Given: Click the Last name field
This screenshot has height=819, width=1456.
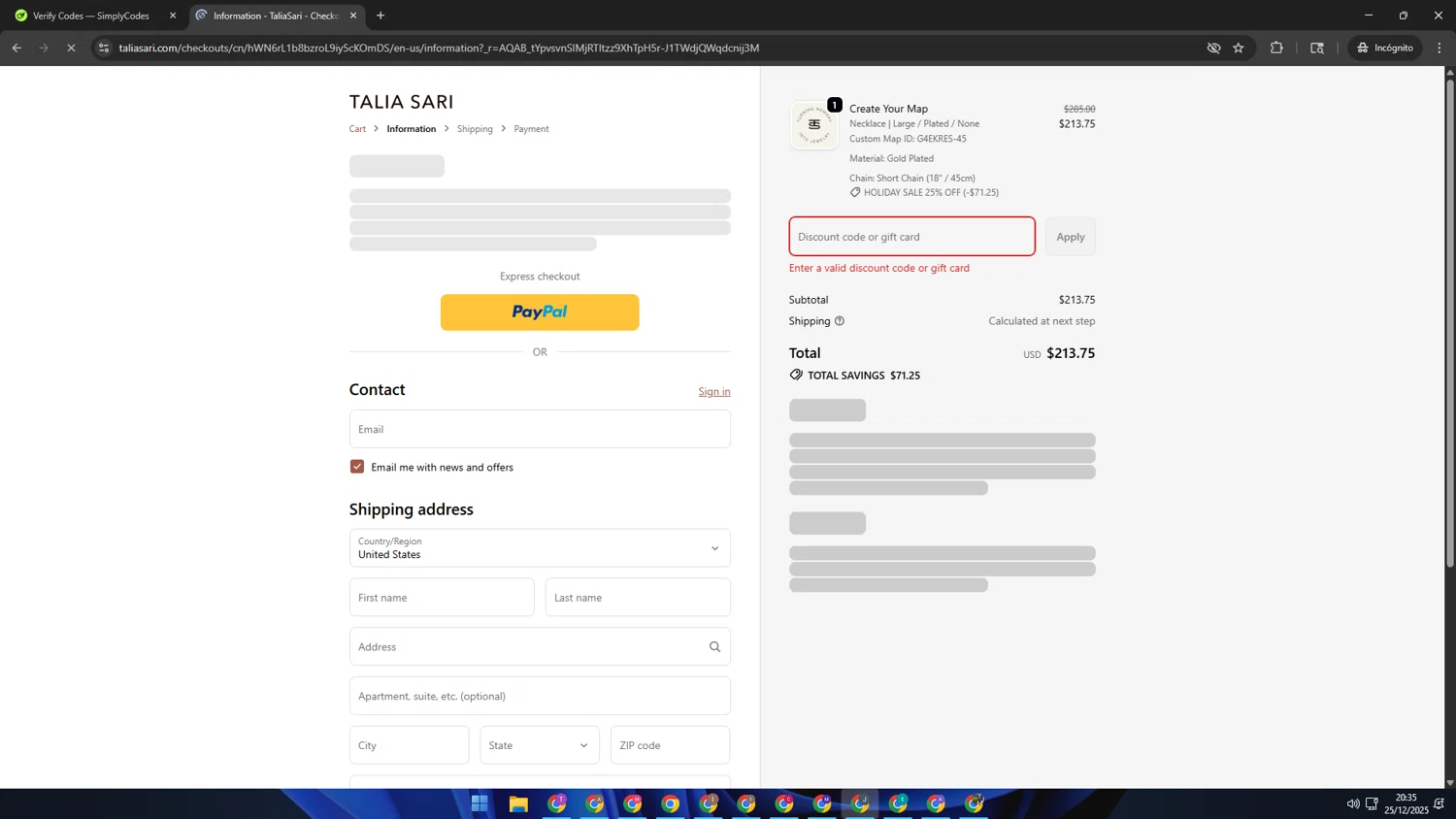Looking at the screenshot, I should (638, 598).
